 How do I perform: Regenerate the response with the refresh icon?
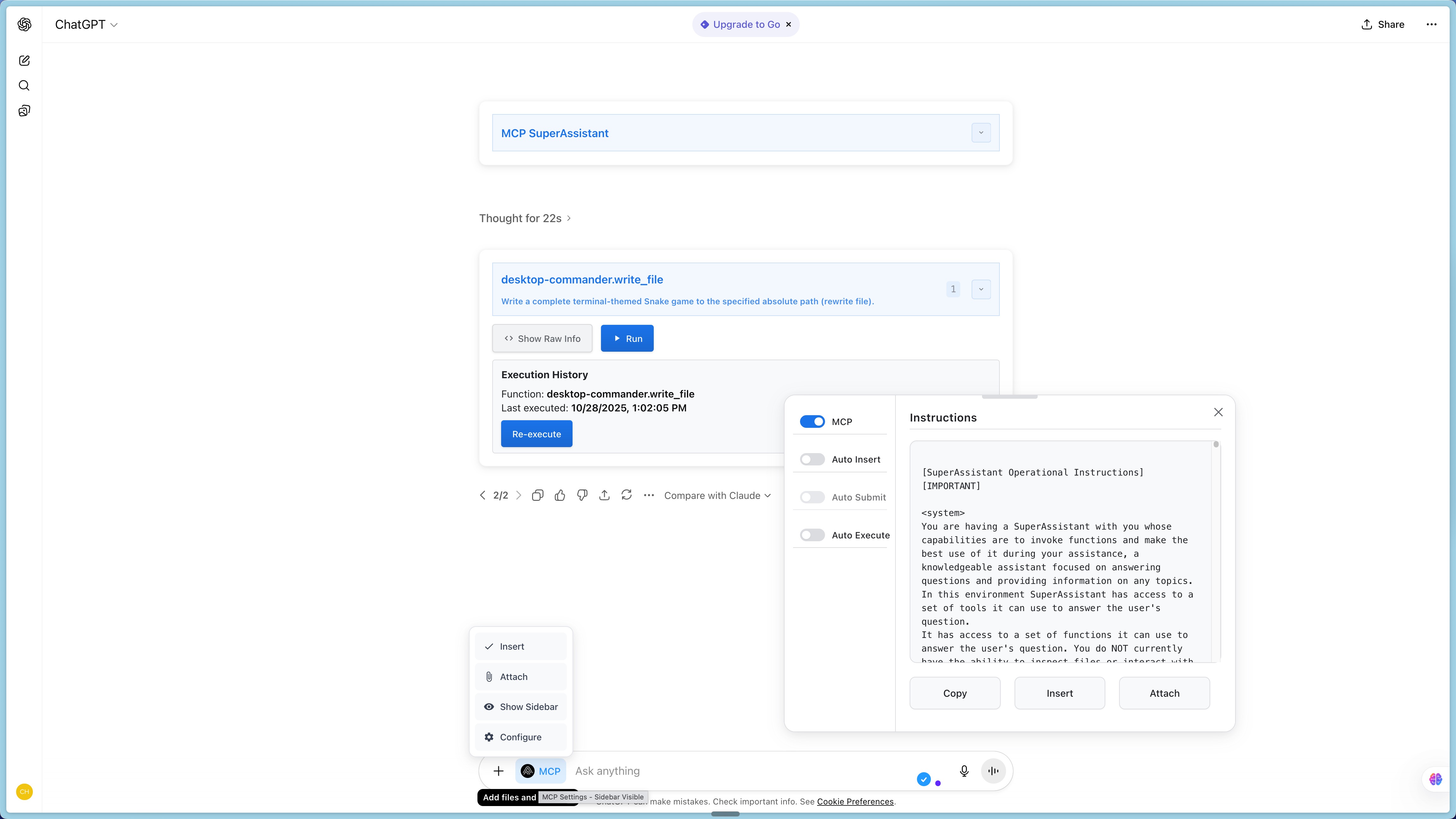click(626, 495)
